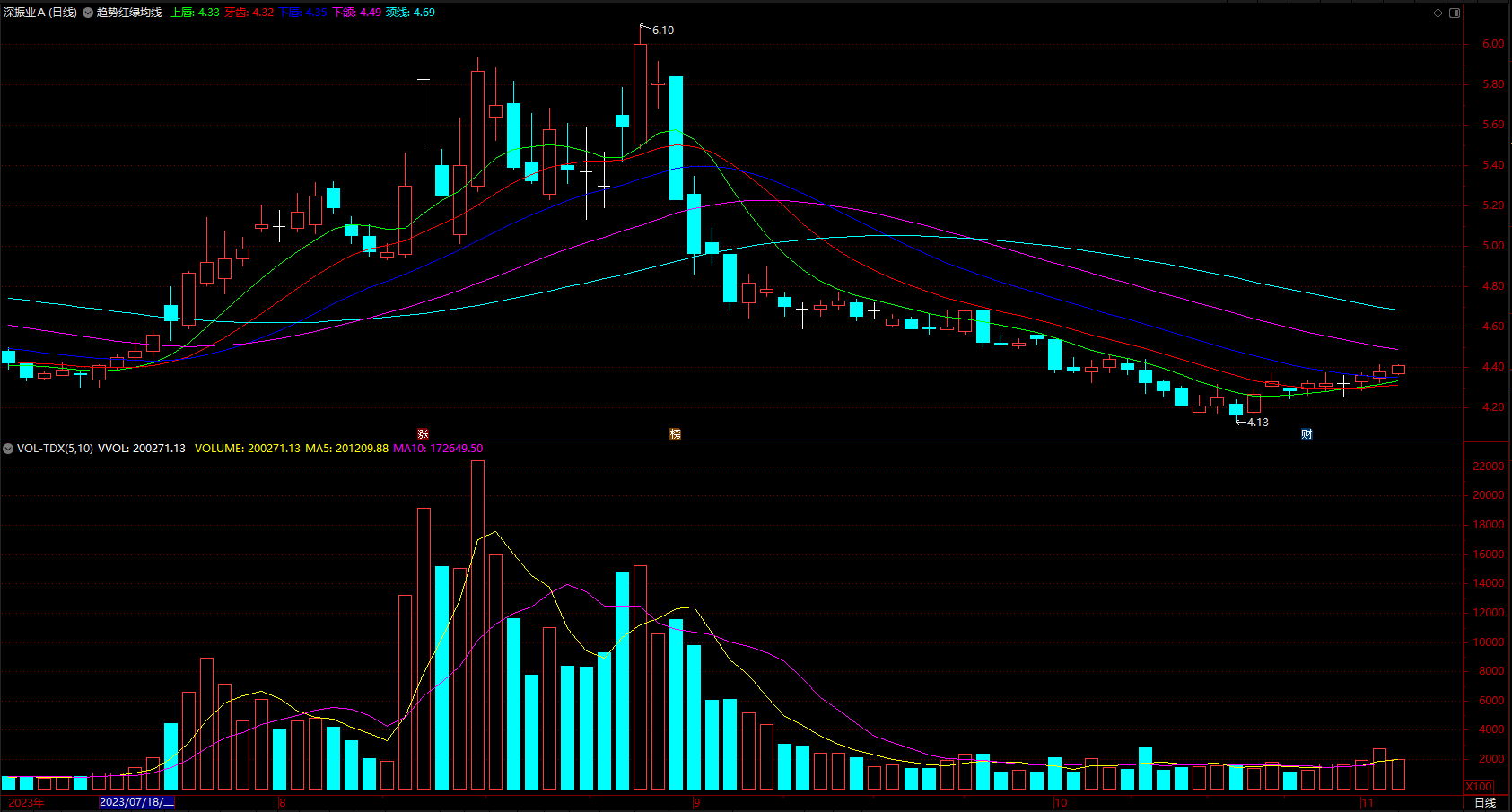Click the 下颌: 4.49 indicator value
Viewport: 1512px width, 812px height.
(x=357, y=13)
